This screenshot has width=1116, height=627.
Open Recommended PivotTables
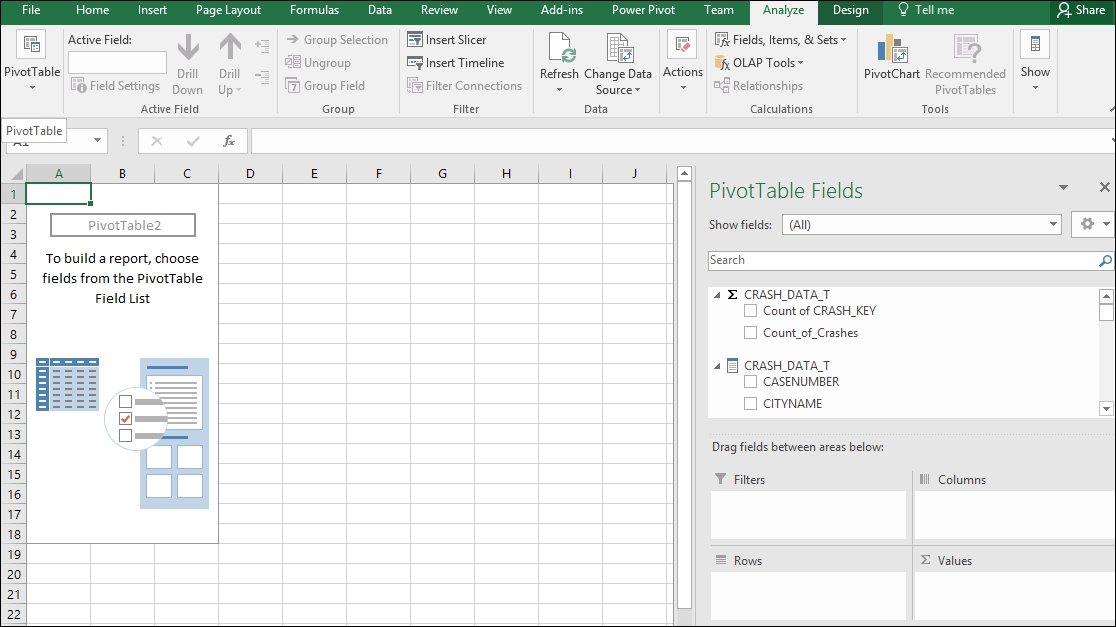965,64
